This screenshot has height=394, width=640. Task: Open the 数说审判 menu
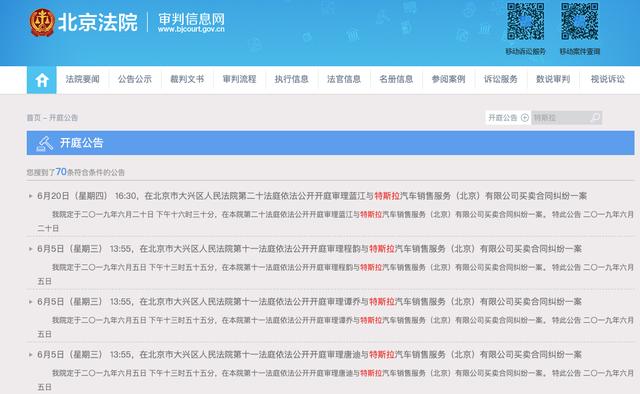tap(553, 79)
